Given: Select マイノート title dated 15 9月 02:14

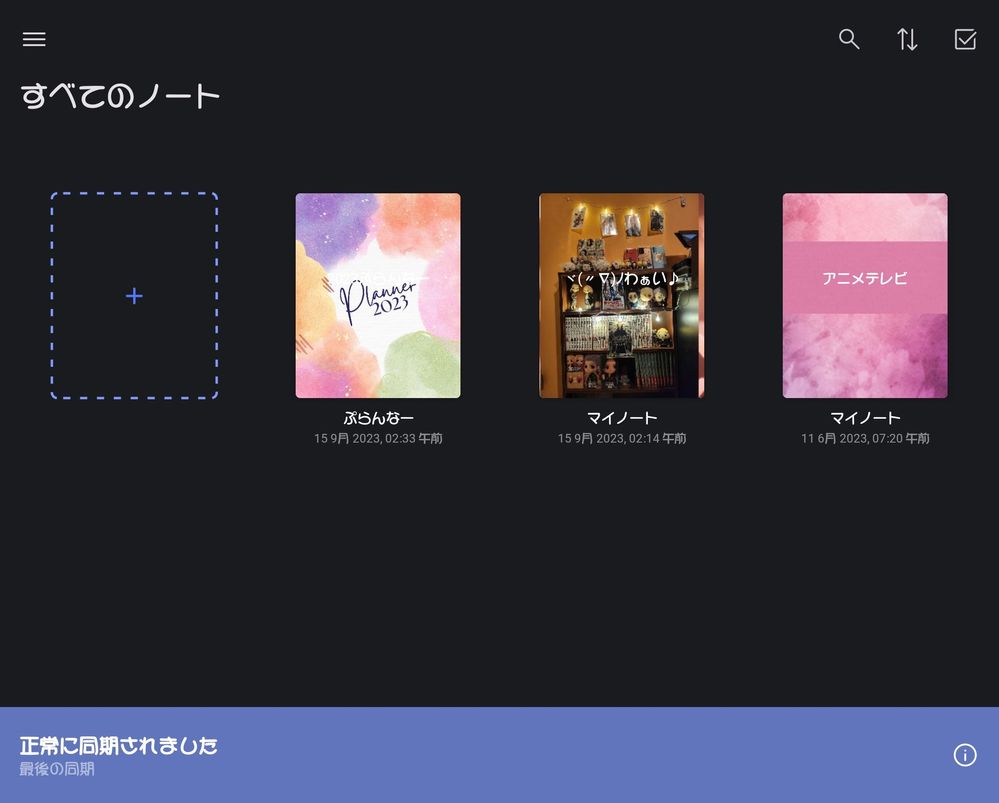Looking at the screenshot, I should (x=622, y=418).
